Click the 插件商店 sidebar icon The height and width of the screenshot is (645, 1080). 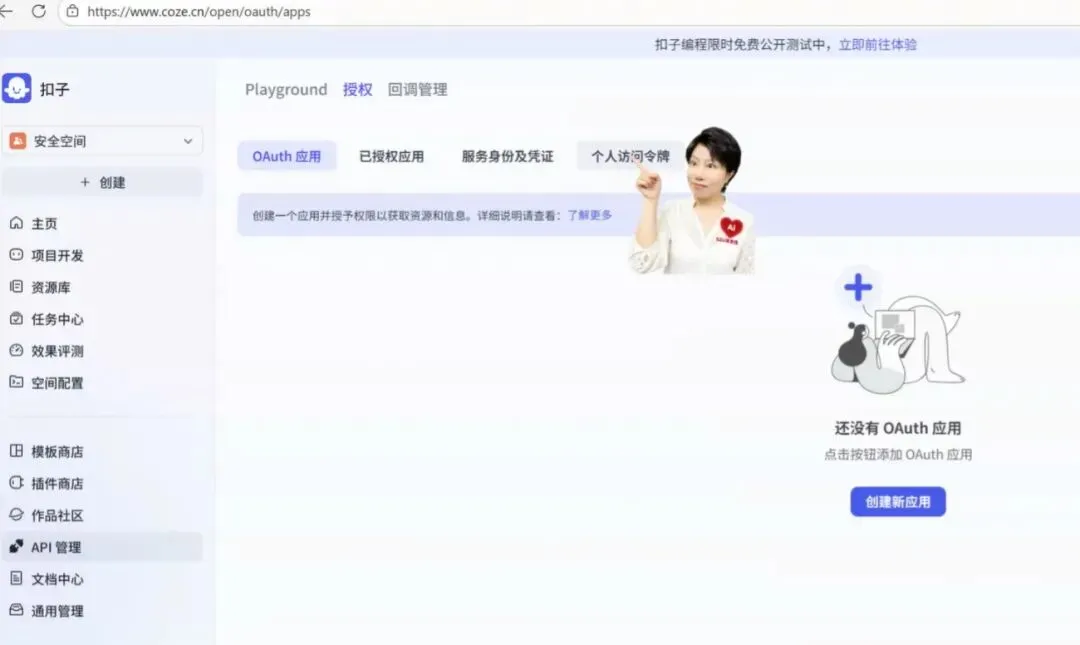coord(17,483)
